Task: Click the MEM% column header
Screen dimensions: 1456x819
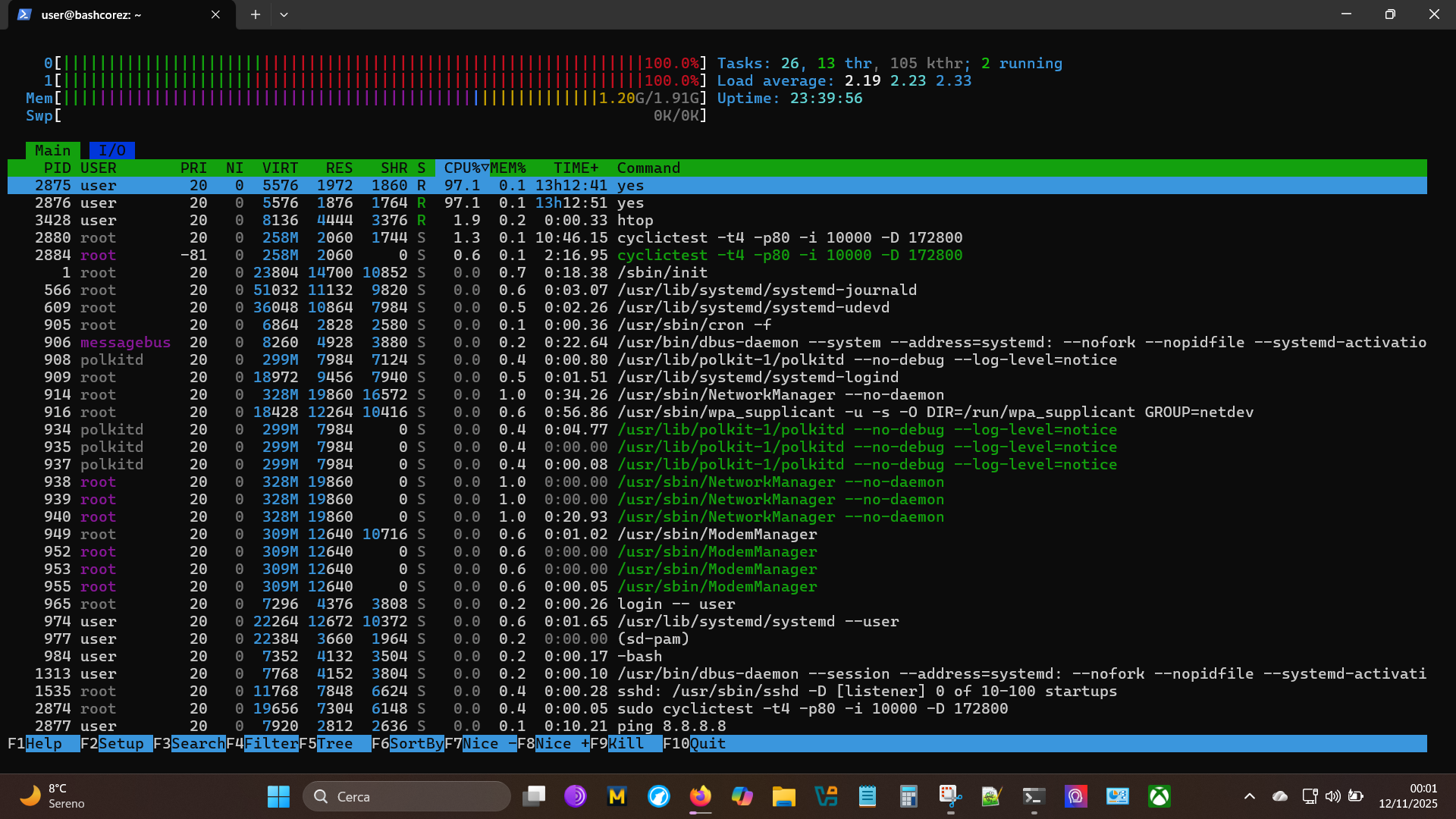Action: point(508,168)
